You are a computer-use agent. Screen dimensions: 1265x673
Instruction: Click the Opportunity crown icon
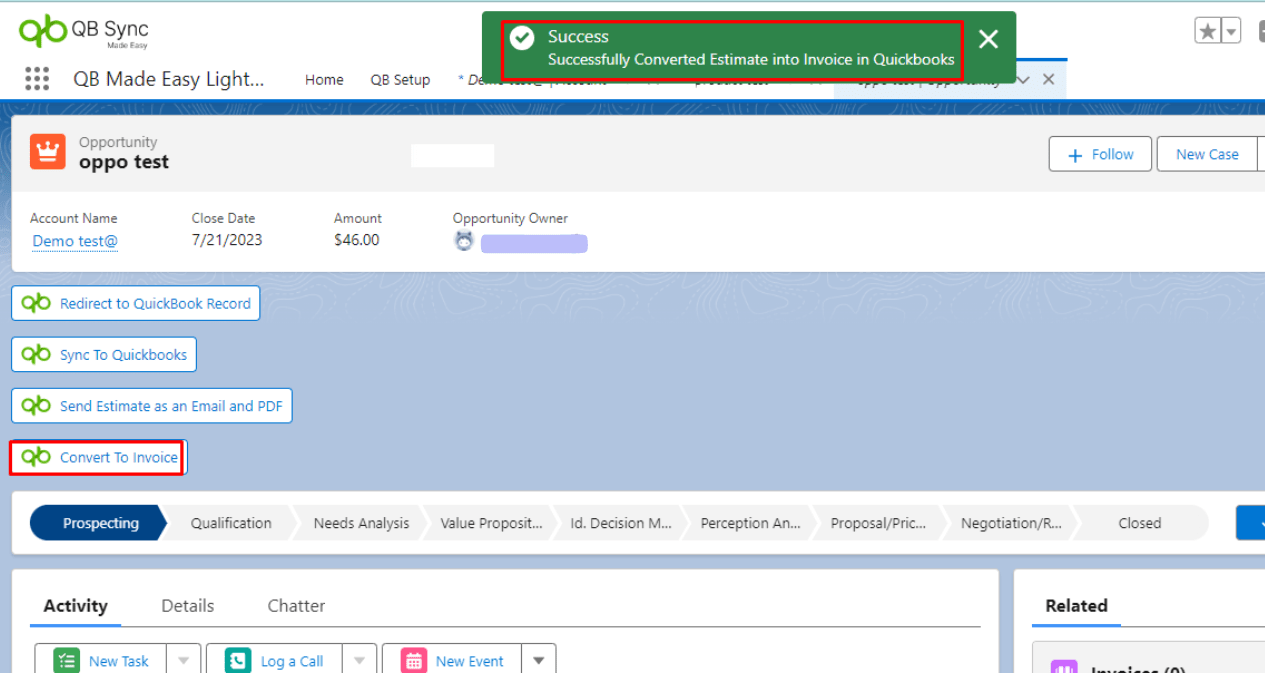pos(48,152)
